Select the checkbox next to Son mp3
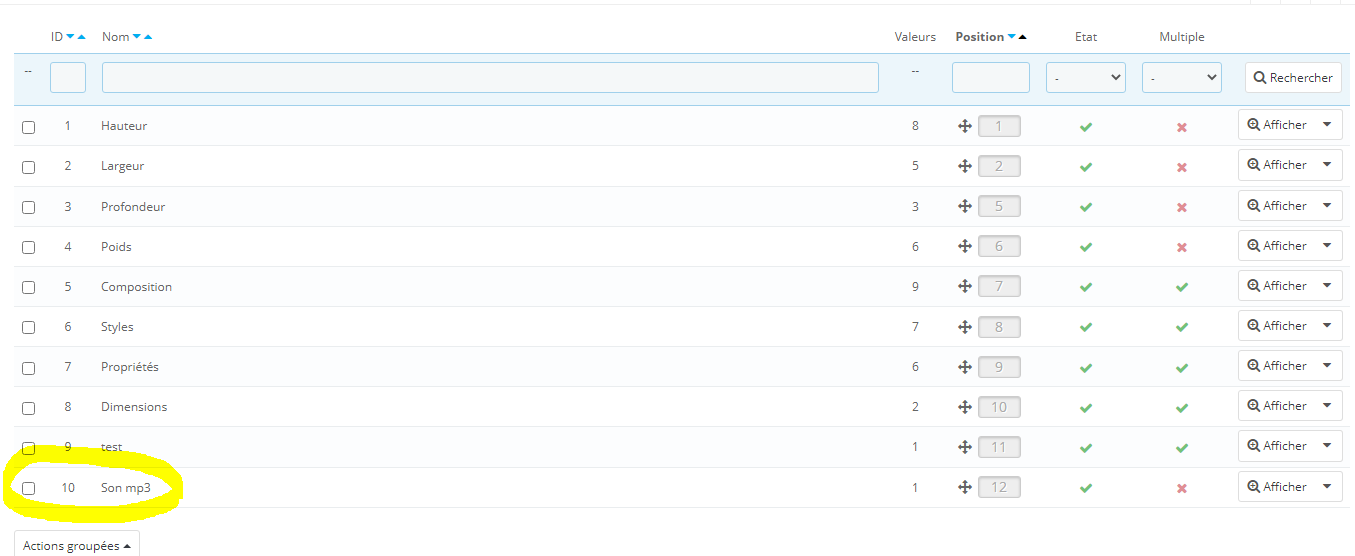 [x=29, y=488]
